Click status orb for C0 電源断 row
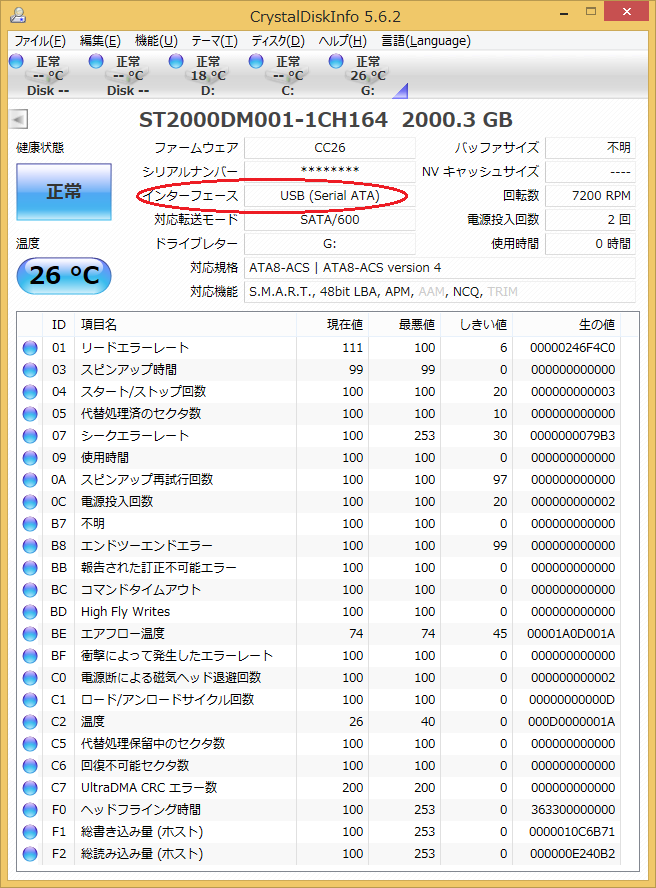 [x=30, y=678]
